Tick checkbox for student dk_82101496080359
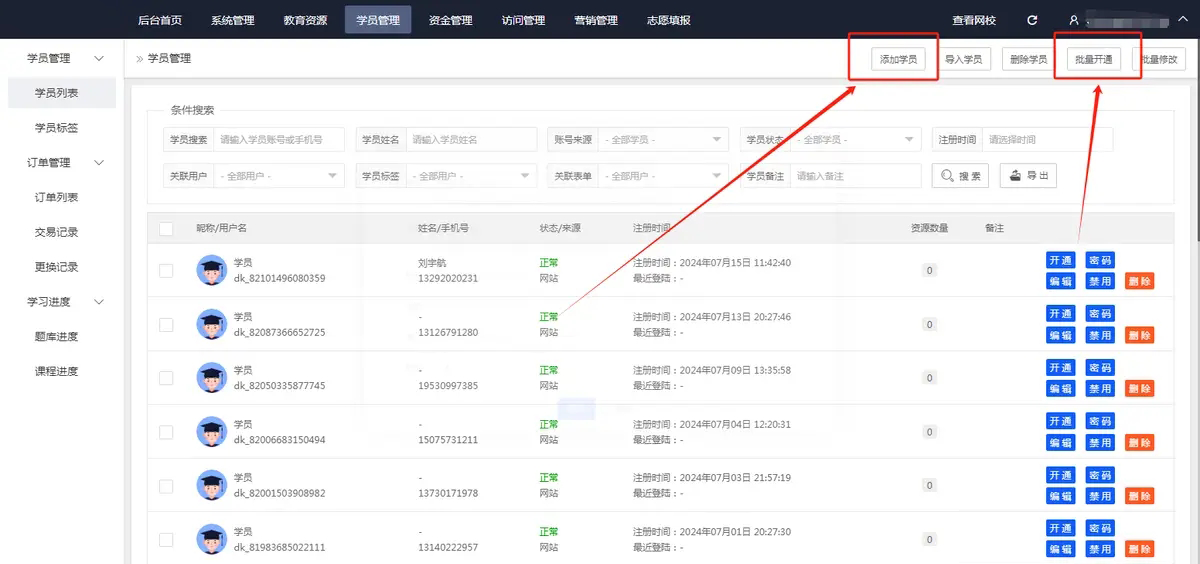Viewport: 1200px width, 564px height. (166, 271)
